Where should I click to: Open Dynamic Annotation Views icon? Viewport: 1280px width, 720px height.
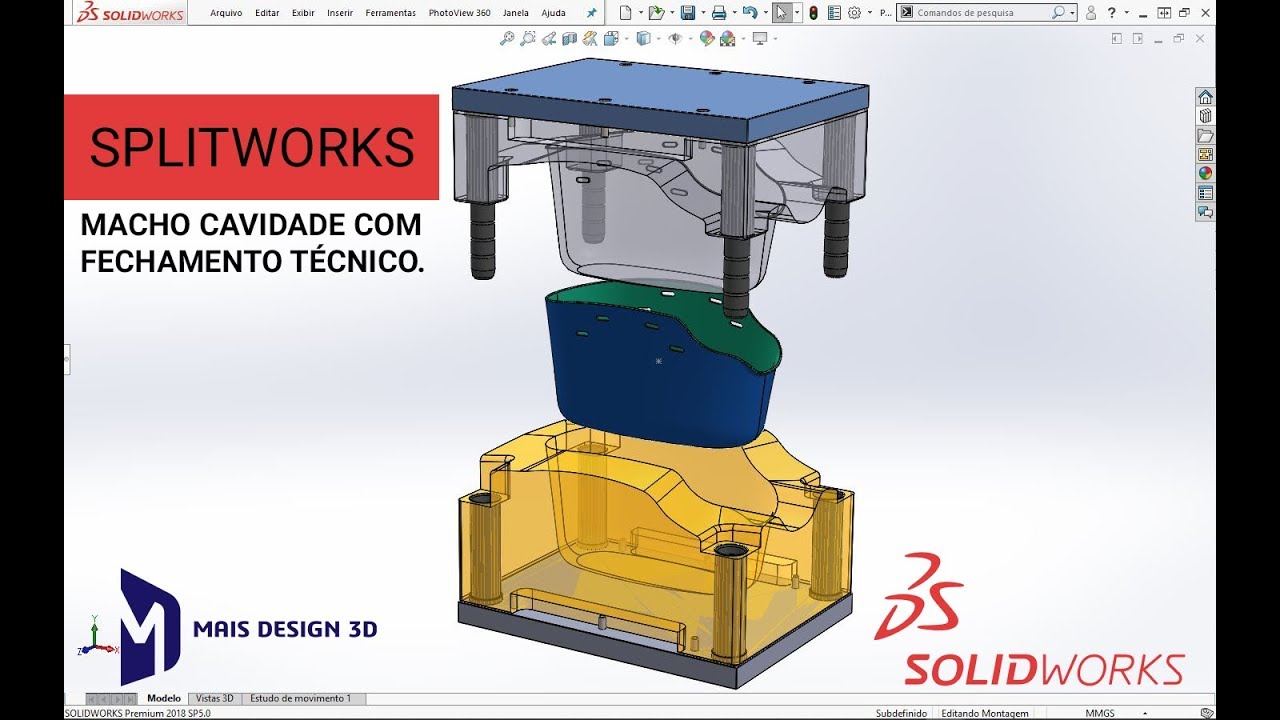(x=590, y=38)
